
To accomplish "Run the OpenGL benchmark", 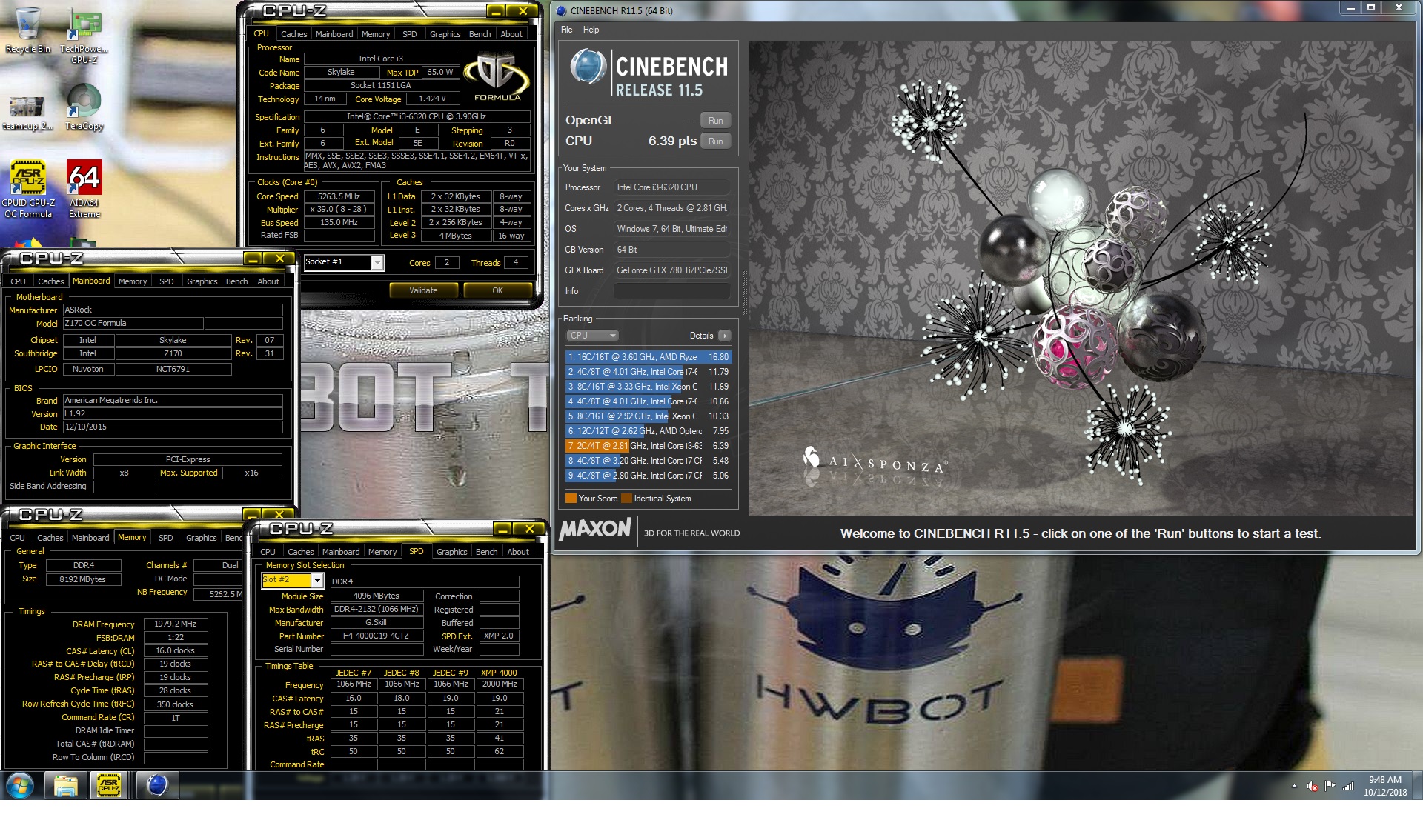I will (715, 121).
